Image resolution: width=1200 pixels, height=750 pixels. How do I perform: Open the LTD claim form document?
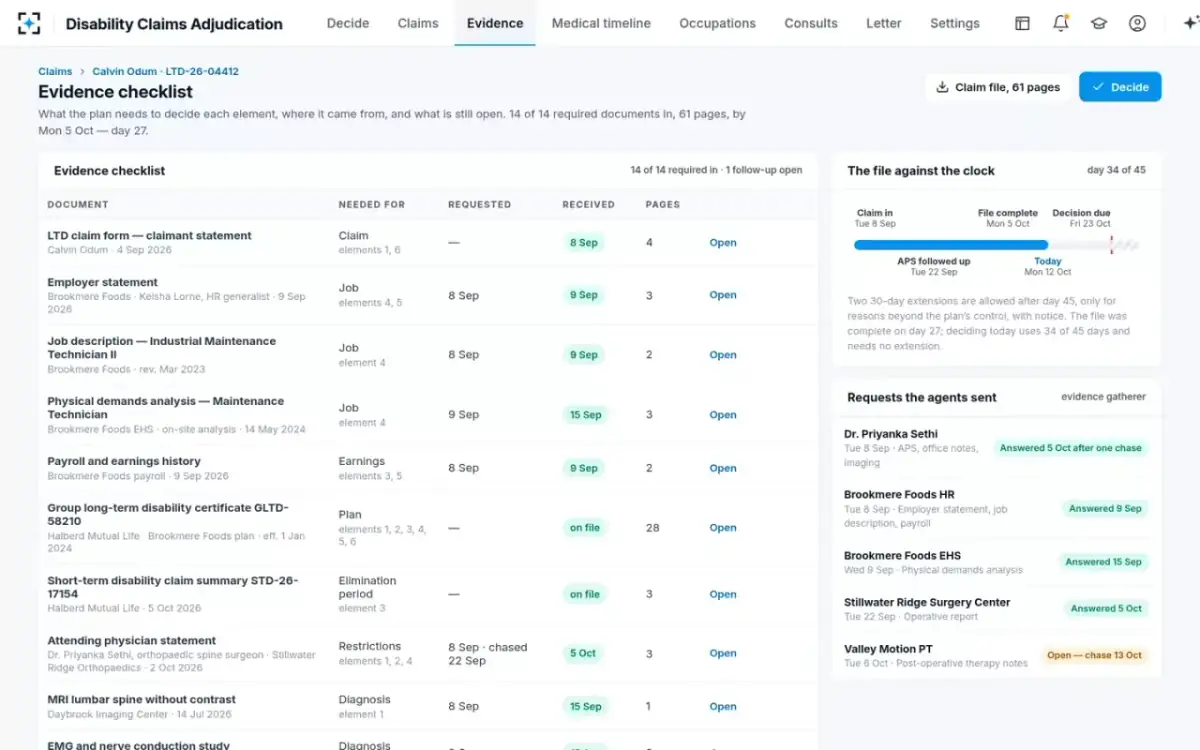coord(723,243)
